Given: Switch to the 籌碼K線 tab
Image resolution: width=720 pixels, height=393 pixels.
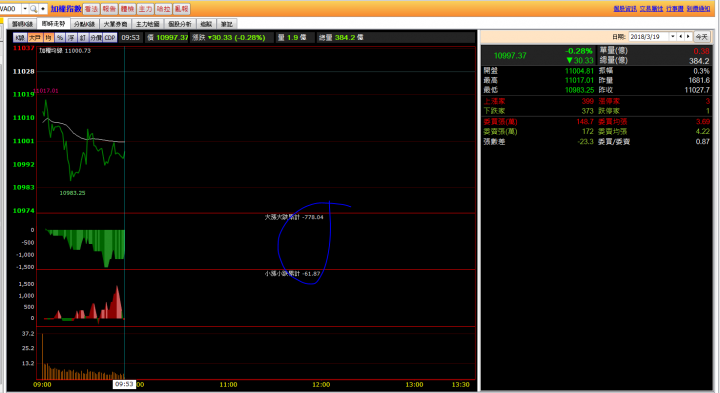Looking at the screenshot, I should coord(22,24).
